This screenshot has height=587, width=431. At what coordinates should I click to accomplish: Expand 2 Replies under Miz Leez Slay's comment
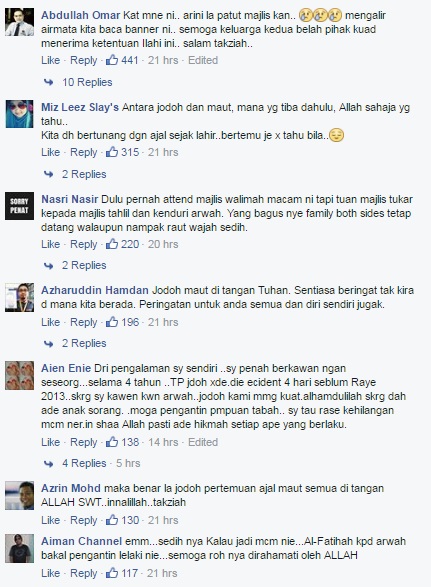pyautogui.click(x=84, y=174)
